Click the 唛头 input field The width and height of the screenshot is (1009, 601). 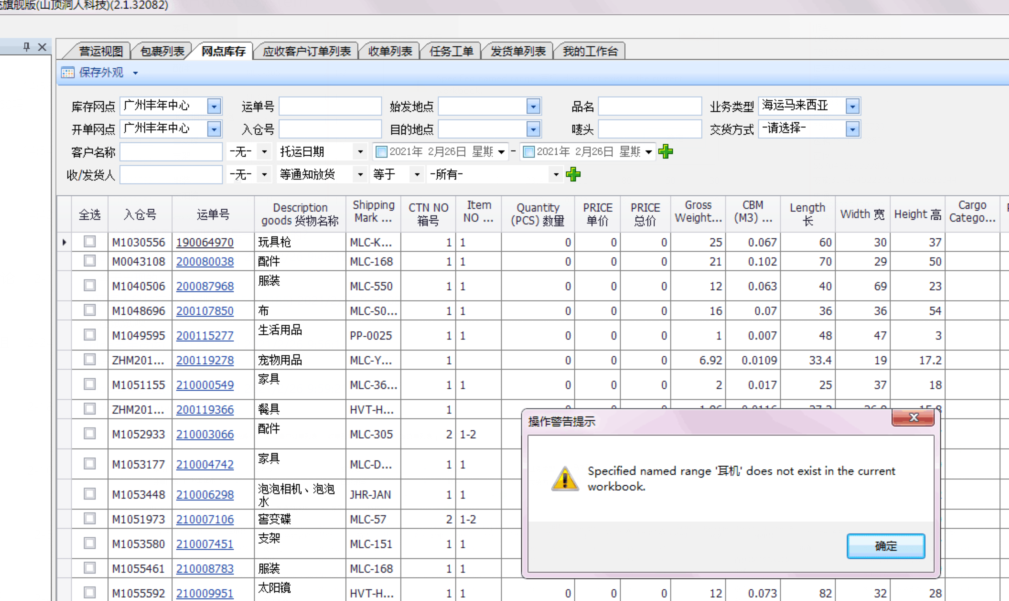[x=649, y=129]
